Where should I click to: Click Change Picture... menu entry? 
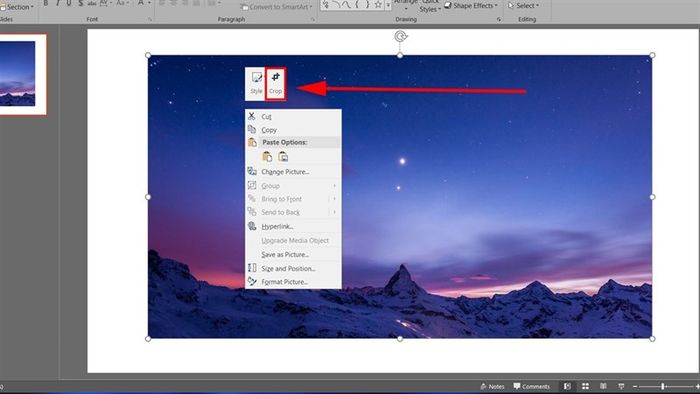point(293,172)
